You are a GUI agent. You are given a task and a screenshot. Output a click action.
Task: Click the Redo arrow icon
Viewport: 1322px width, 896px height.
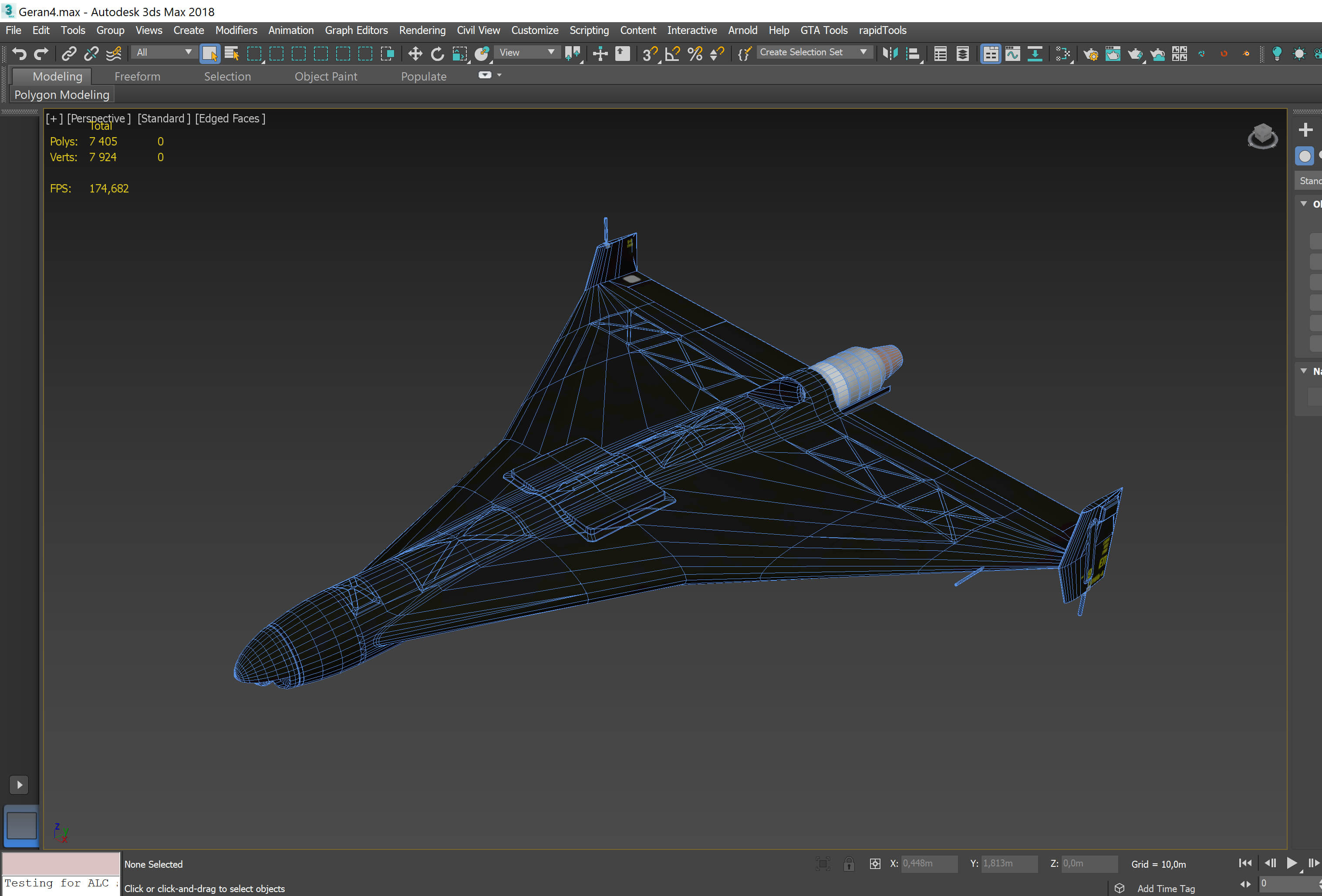(x=41, y=54)
